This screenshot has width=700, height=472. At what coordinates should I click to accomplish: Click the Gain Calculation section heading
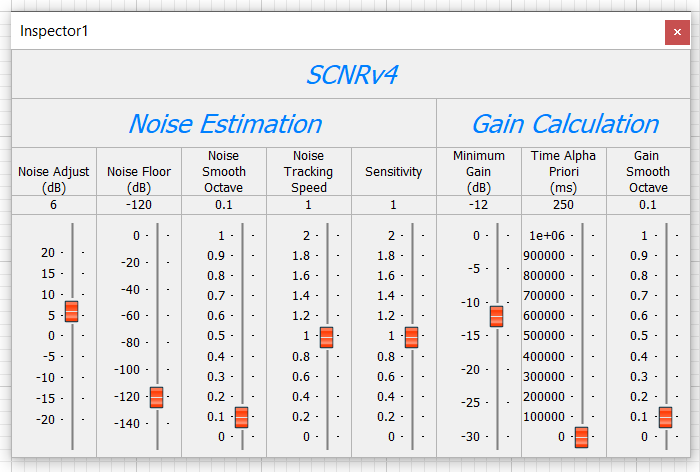click(564, 124)
